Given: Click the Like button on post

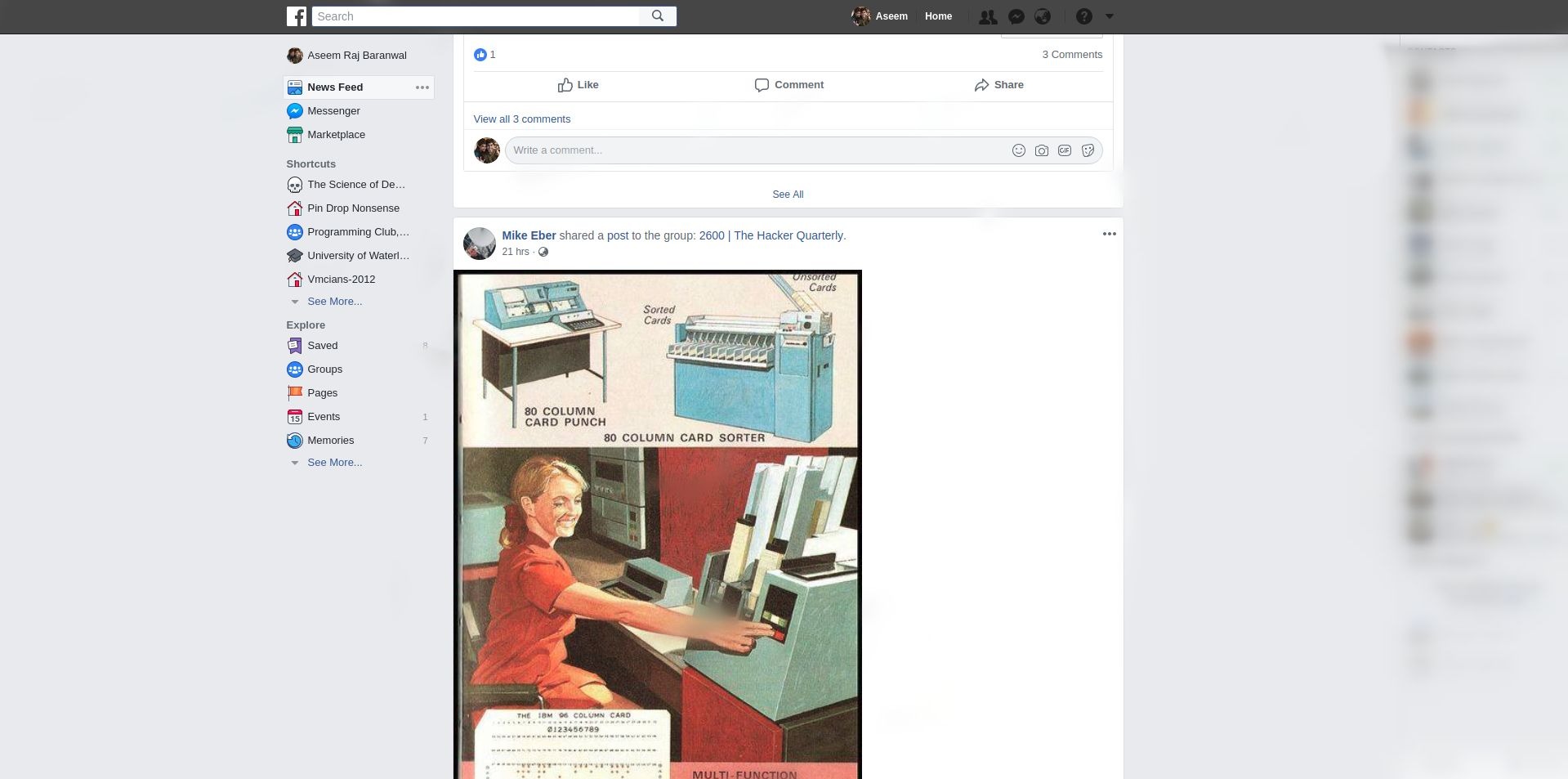Looking at the screenshot, I should pos(578,85).
